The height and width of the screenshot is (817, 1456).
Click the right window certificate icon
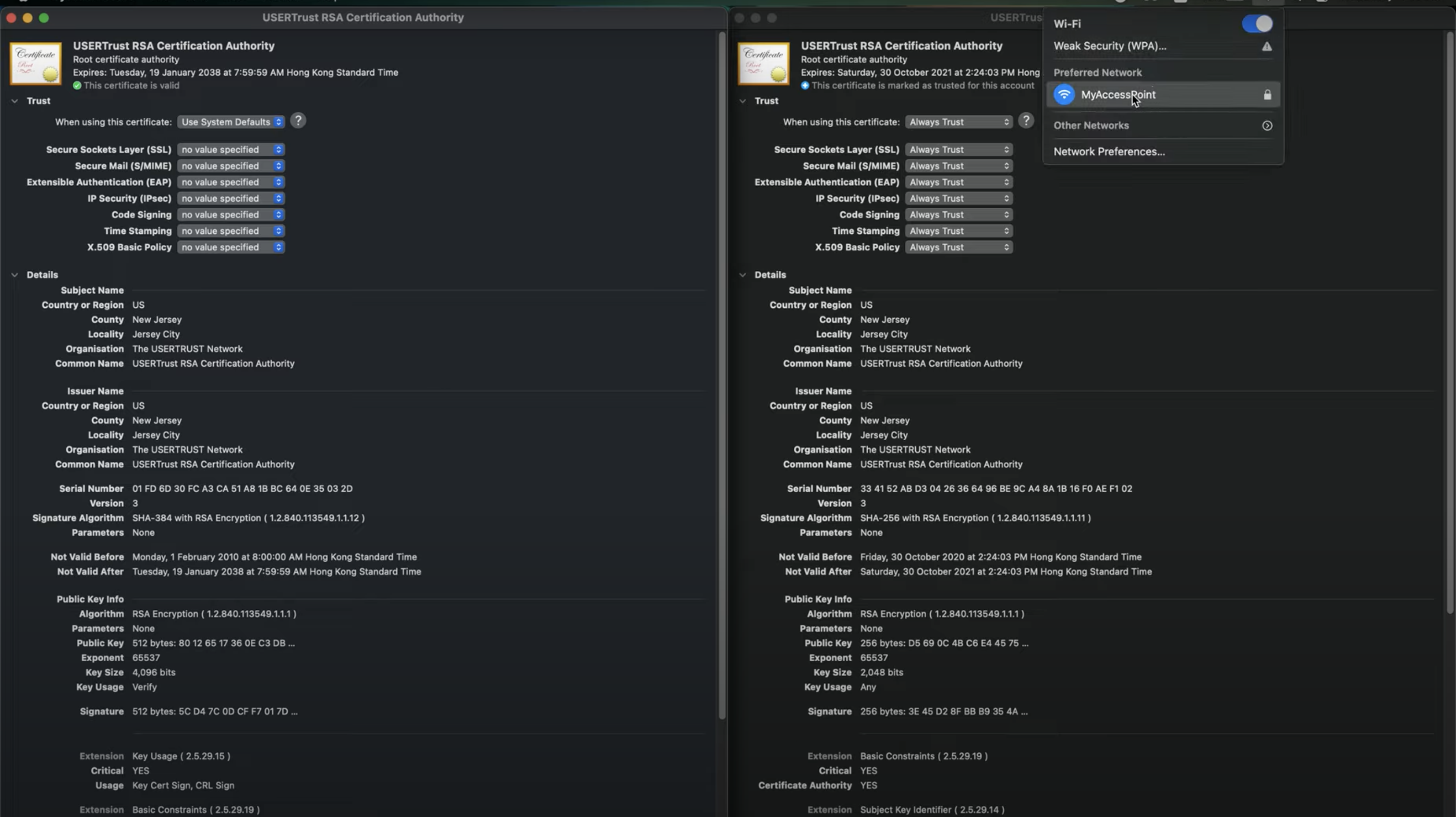763,63
